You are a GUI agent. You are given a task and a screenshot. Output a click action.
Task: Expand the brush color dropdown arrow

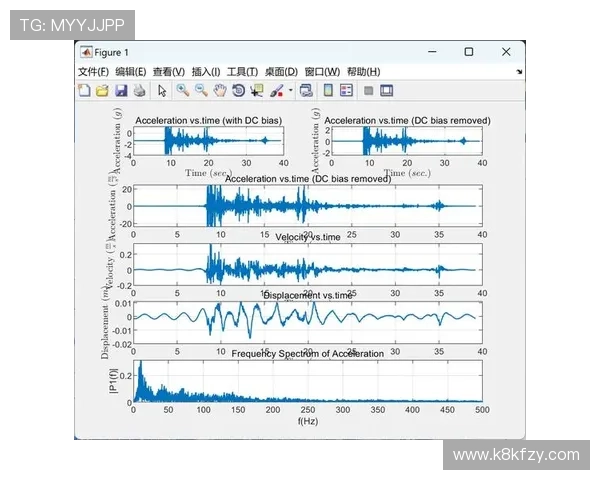click(x=290, y=90)
